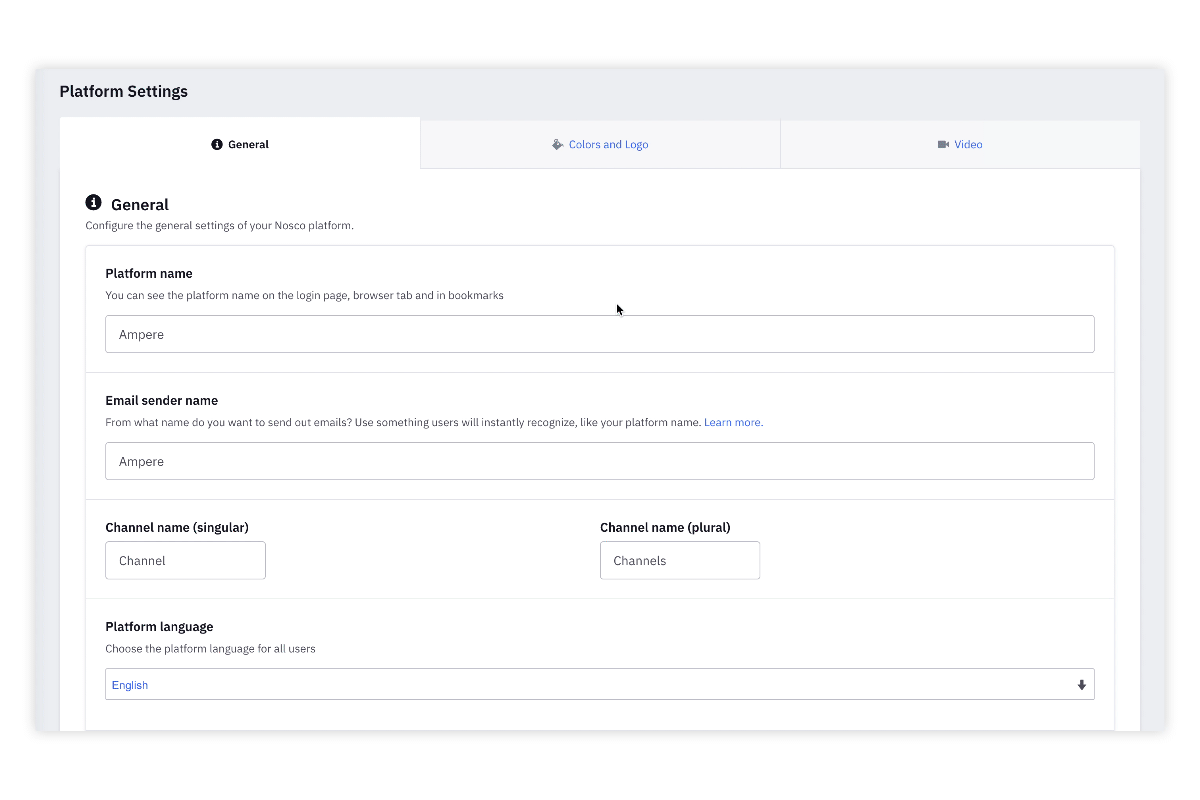
Task: Click the down arrow in language selector
Action: point(1081,685)
